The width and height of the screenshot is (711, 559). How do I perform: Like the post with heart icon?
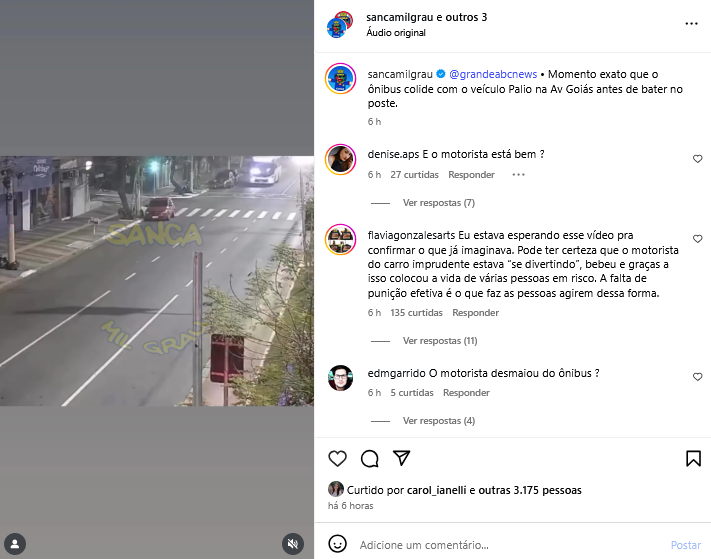(x=337, y=459)
